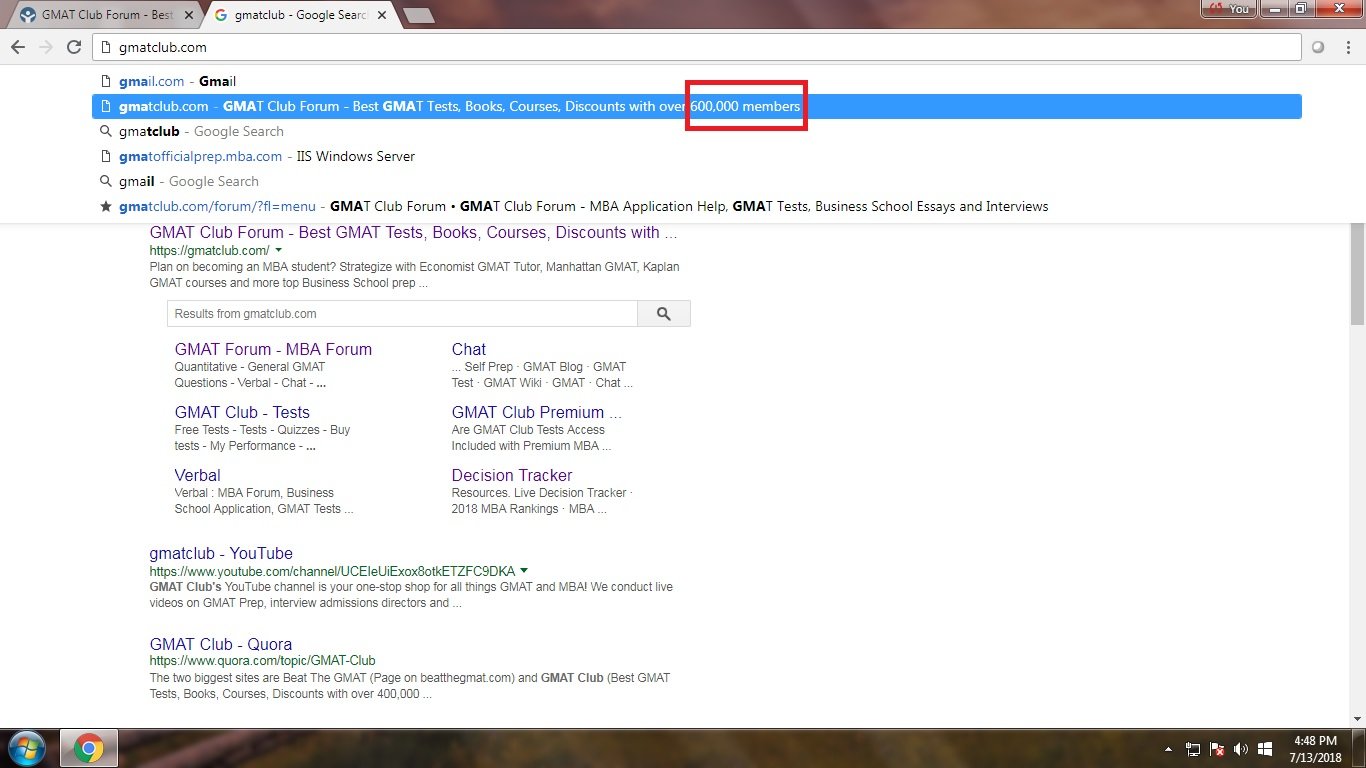Screen dimensions: 1366x768
Task: Open the clock showing 4:48 PM
Action: (1315, 749)
